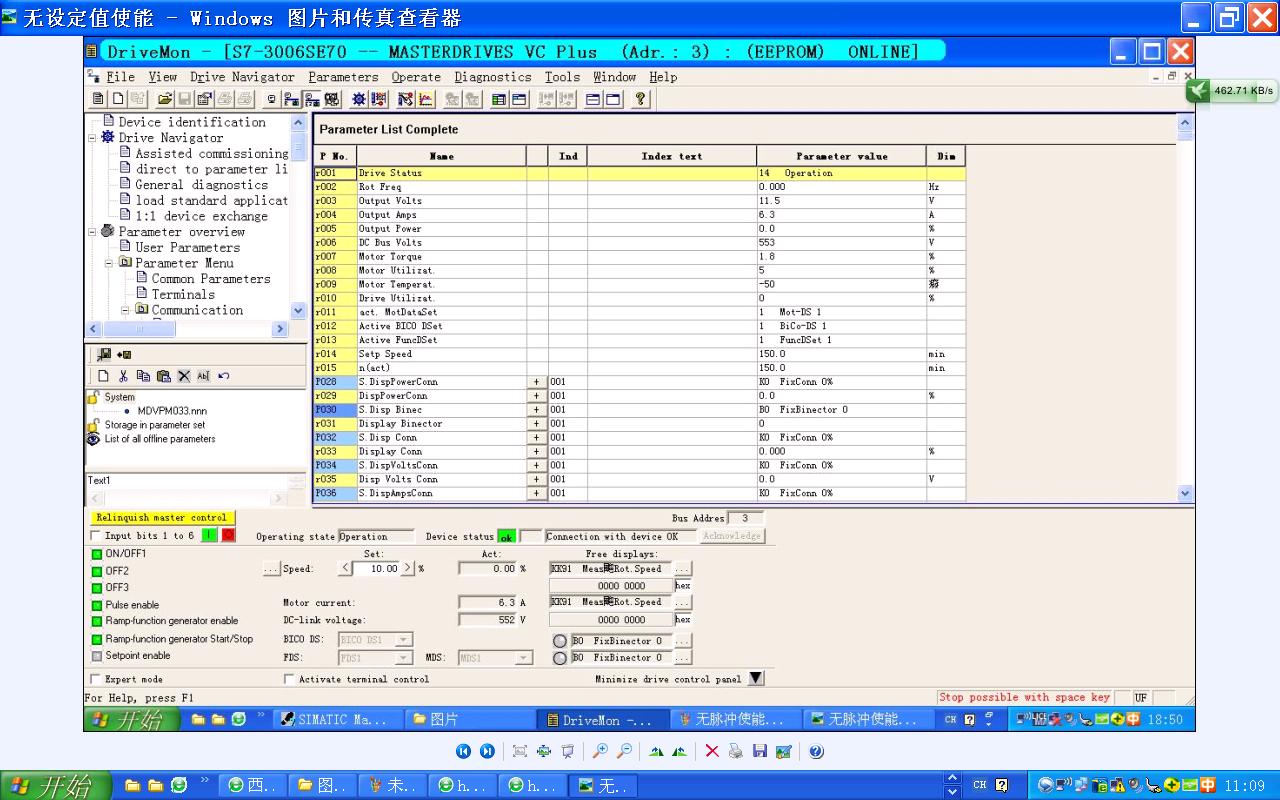Go to next image in the picture viewer
Screen dimensions: 1280x800
[x=487, y=751]
